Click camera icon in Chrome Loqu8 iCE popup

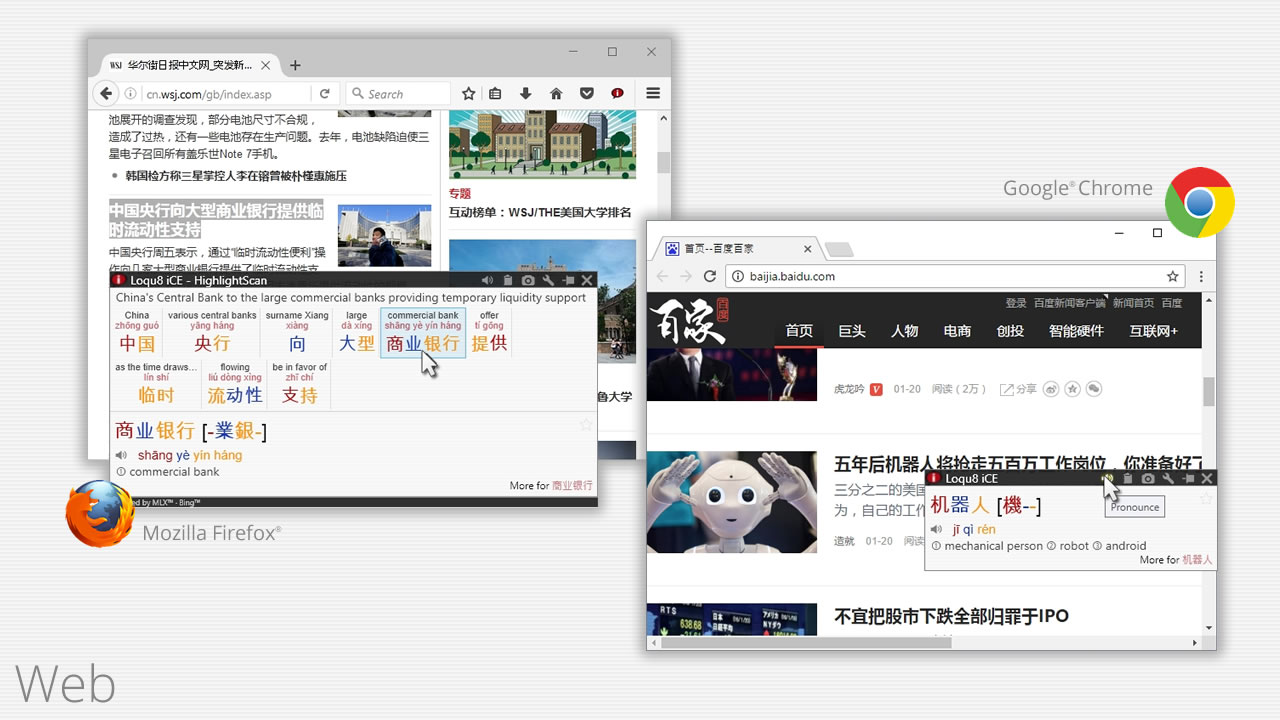coord(1148,479)
